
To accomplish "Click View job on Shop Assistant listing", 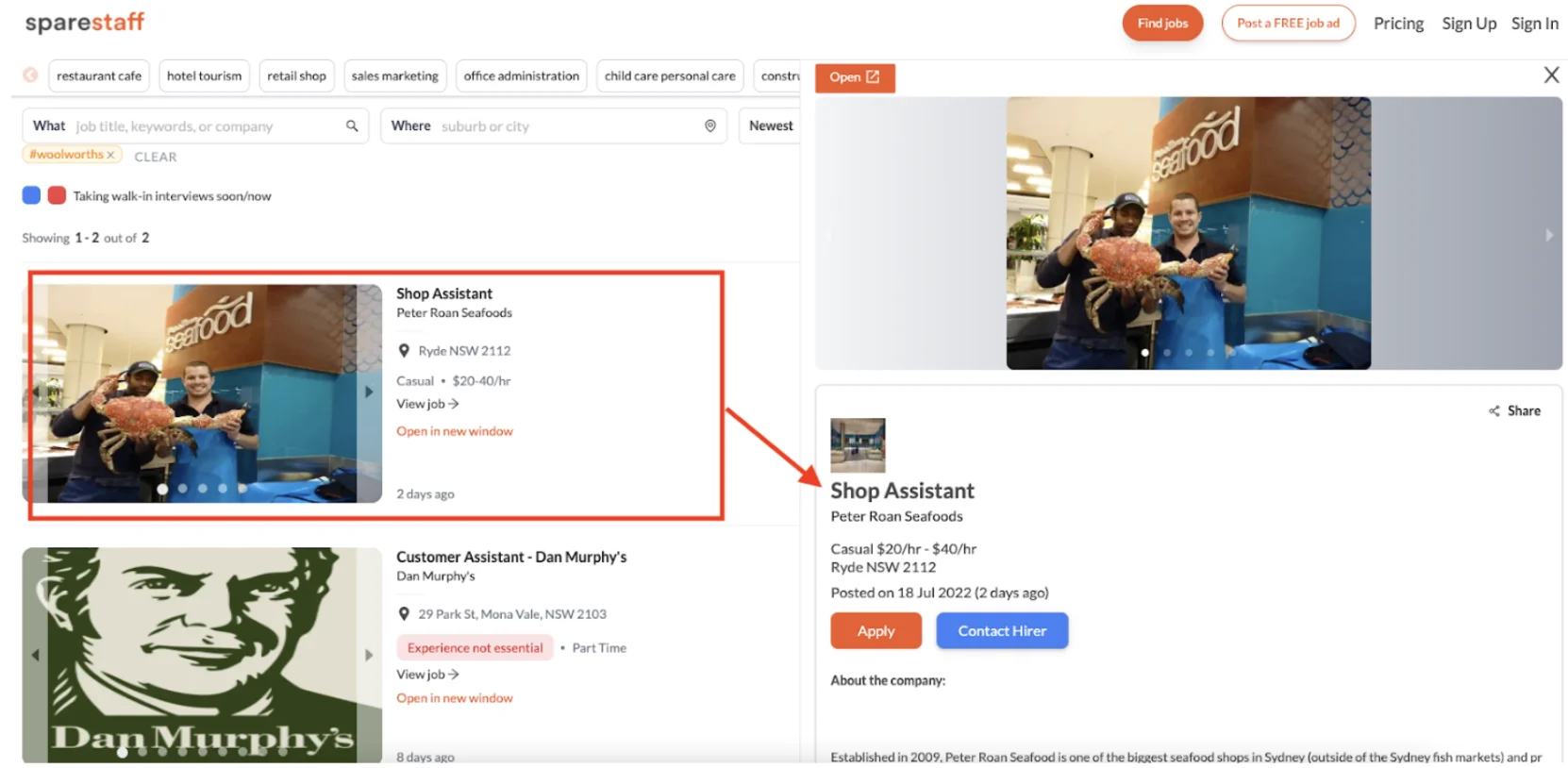I will 427,404.
